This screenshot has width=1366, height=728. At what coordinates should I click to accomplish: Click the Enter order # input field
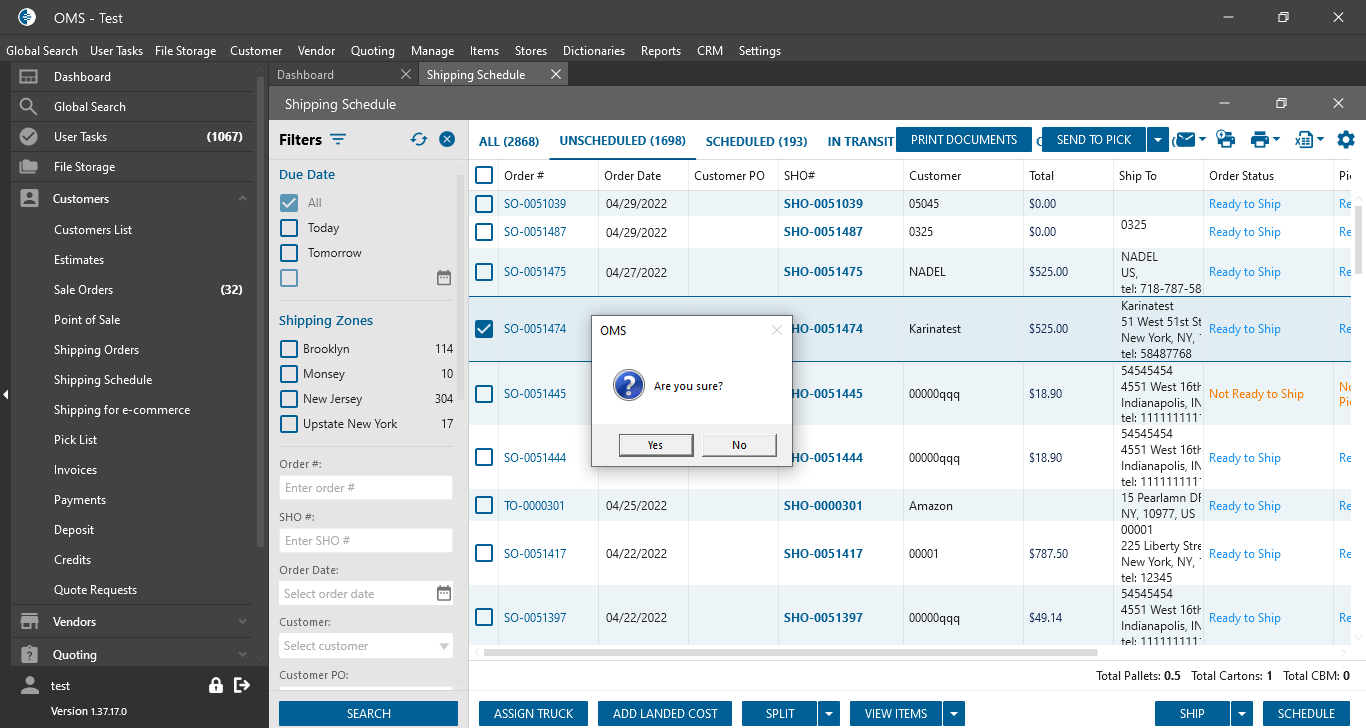pyautogui.click(x=366, y=488)
